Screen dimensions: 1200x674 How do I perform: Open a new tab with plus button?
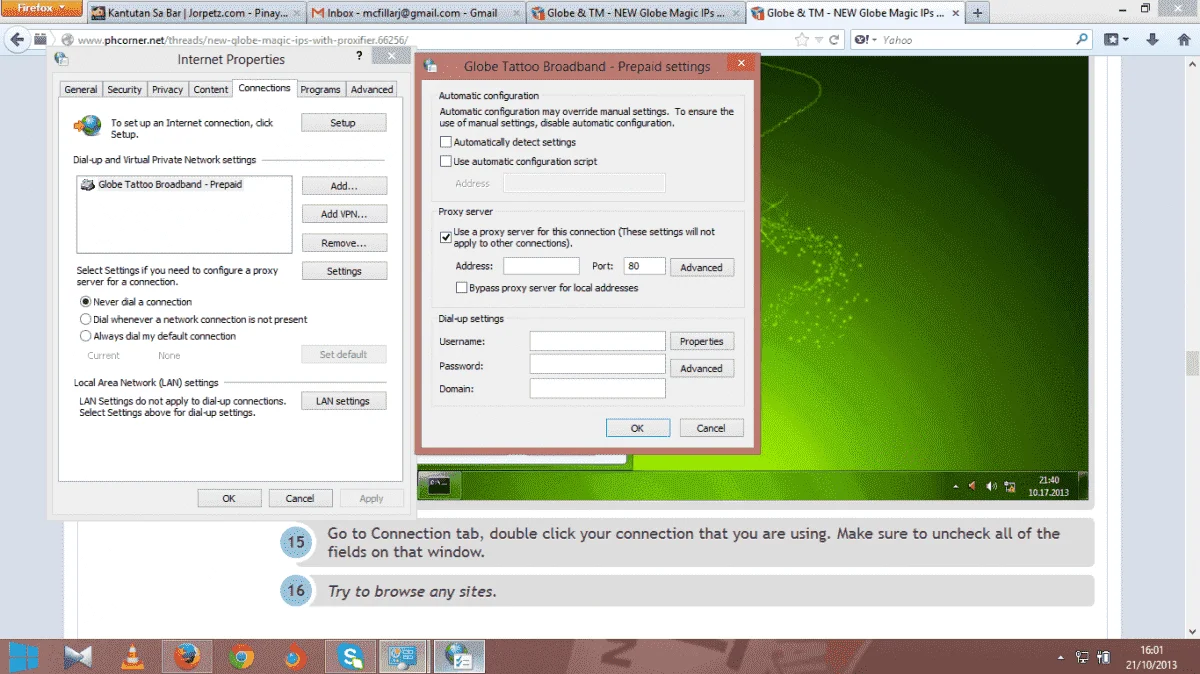click(x=977, y=13)
